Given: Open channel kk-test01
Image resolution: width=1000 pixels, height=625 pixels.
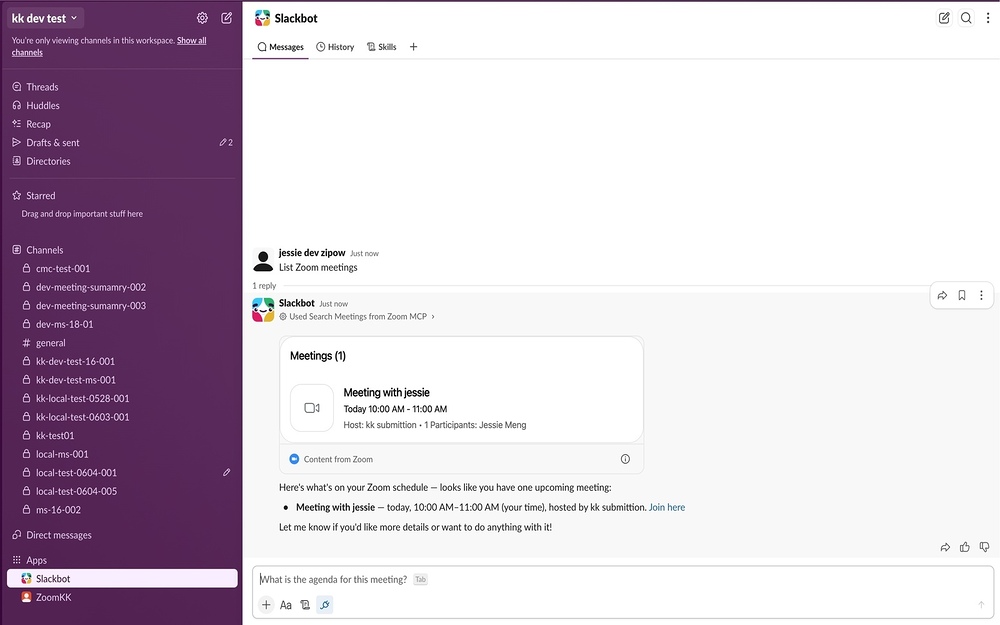Looking at the screenshot, I should 55,435.
